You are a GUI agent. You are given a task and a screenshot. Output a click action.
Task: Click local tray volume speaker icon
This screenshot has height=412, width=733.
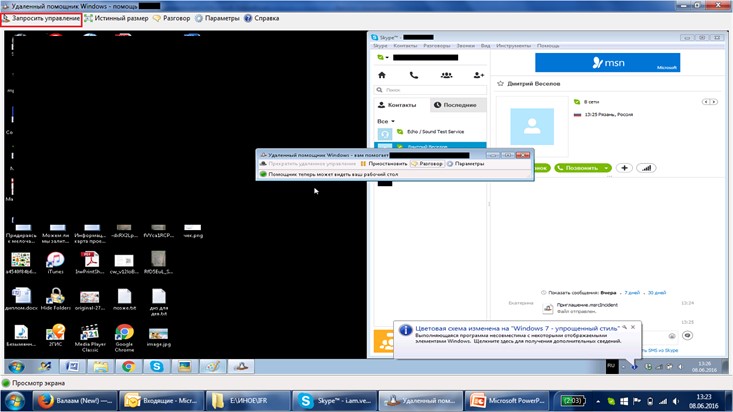tap(676, 401)
